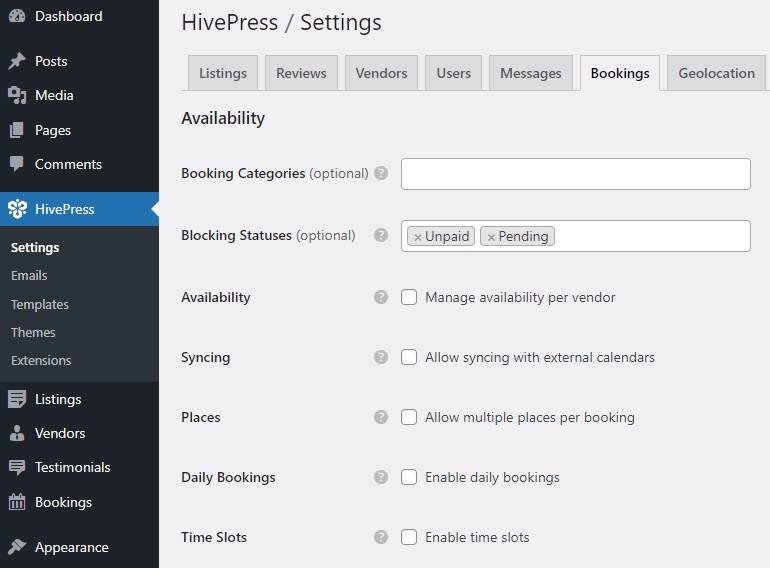The width and height of the screenshot is (770, 568).
Task: Switch to the Listings settings tab
Action: point(223,73)
